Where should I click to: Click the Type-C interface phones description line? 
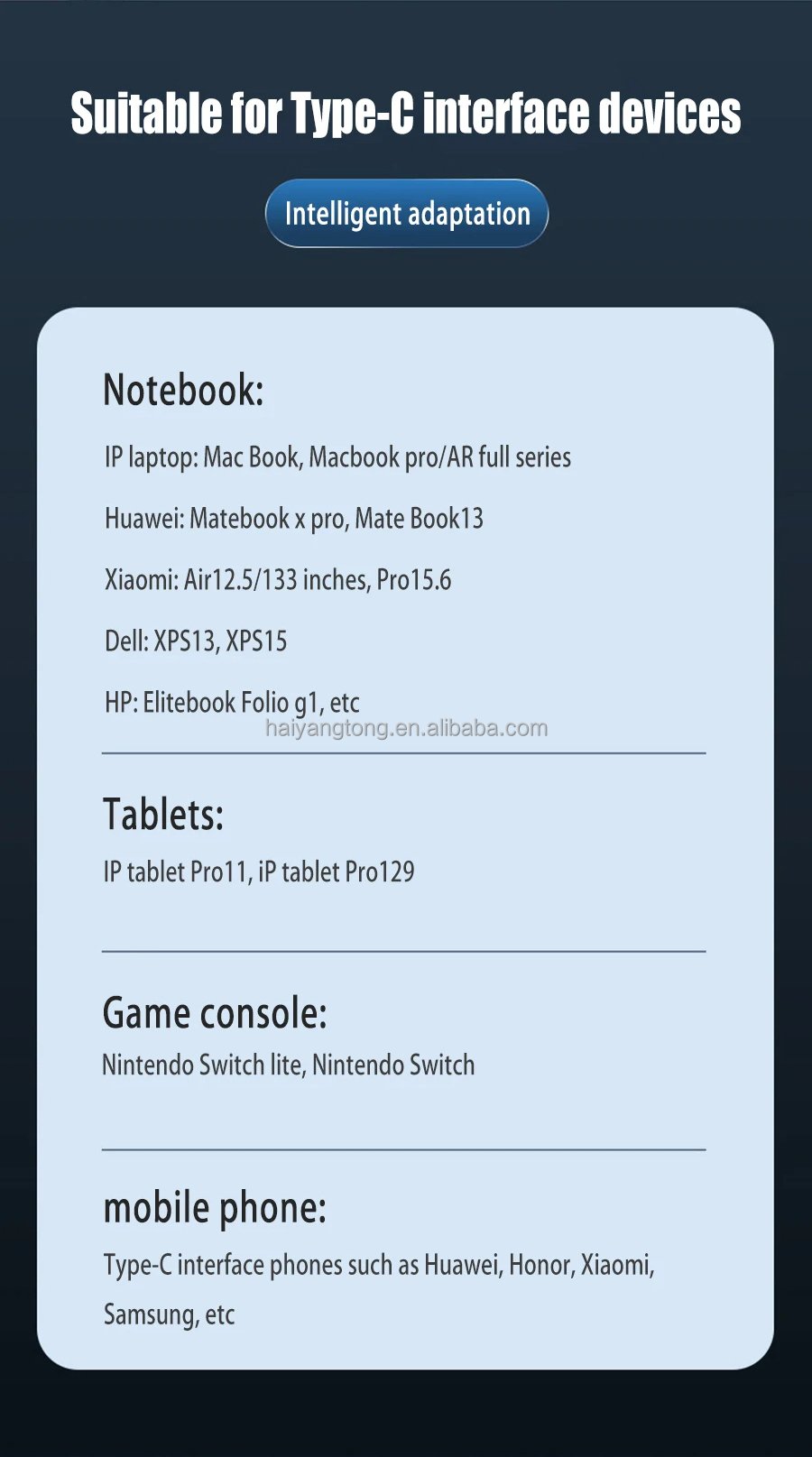point(379,1265)
